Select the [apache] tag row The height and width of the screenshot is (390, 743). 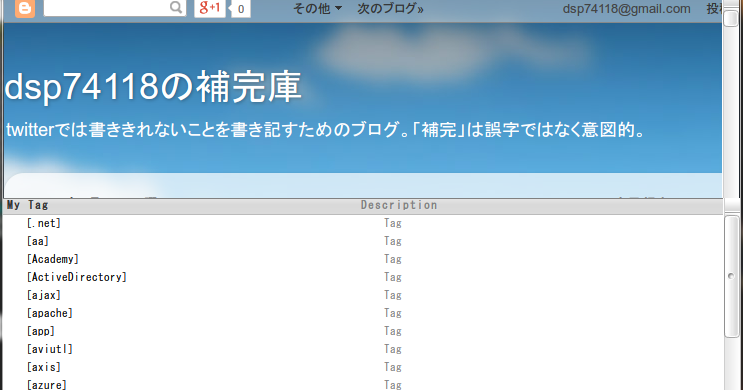pos(362,313)
